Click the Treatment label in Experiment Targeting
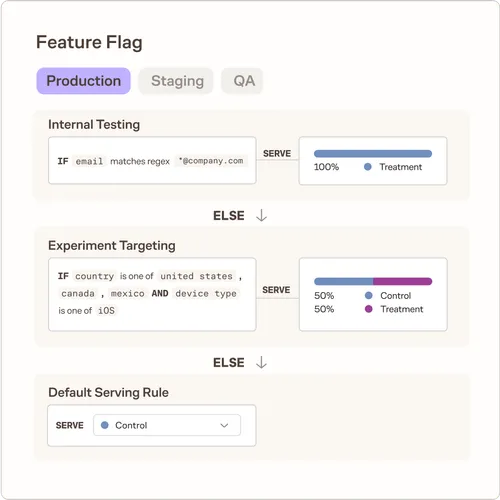 point(402,309)
